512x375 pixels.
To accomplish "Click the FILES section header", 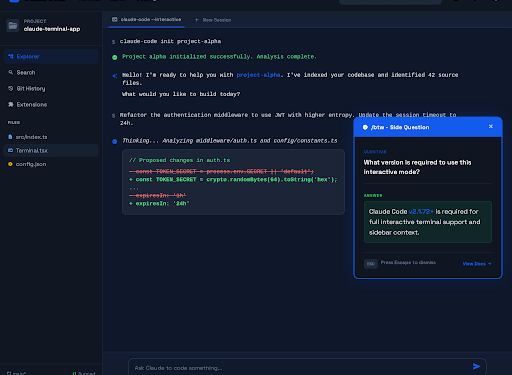I will tap(14, 123).
